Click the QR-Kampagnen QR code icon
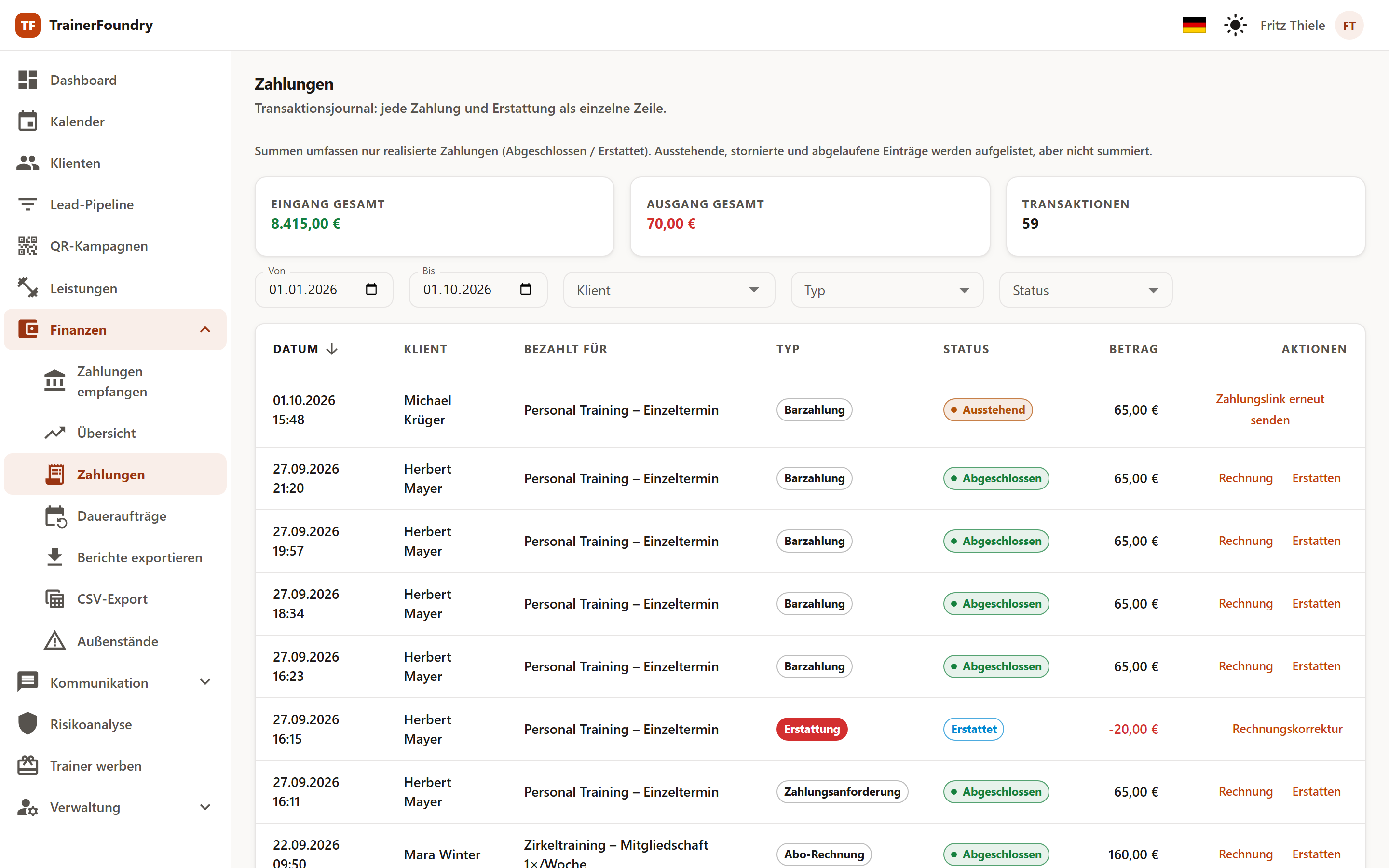 click(27, 246)
